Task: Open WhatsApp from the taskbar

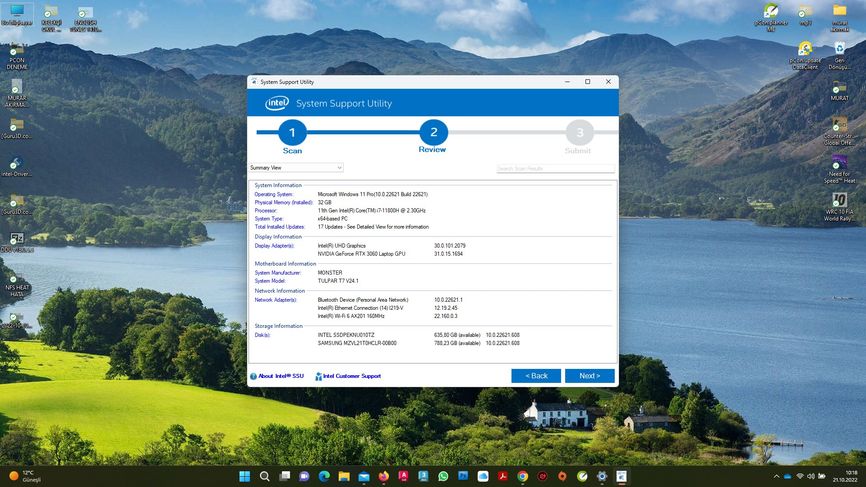Action: click(443, 477)
